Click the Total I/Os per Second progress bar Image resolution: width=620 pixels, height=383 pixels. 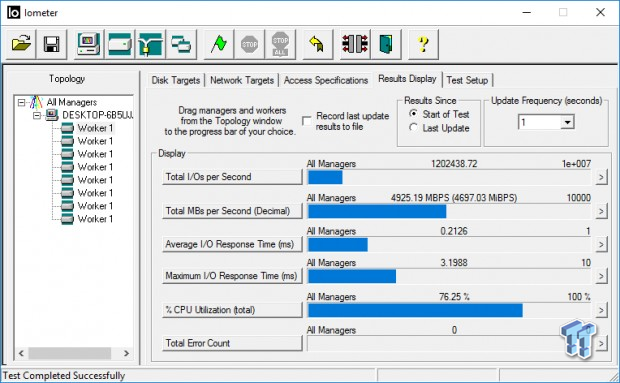click(449, 177)
